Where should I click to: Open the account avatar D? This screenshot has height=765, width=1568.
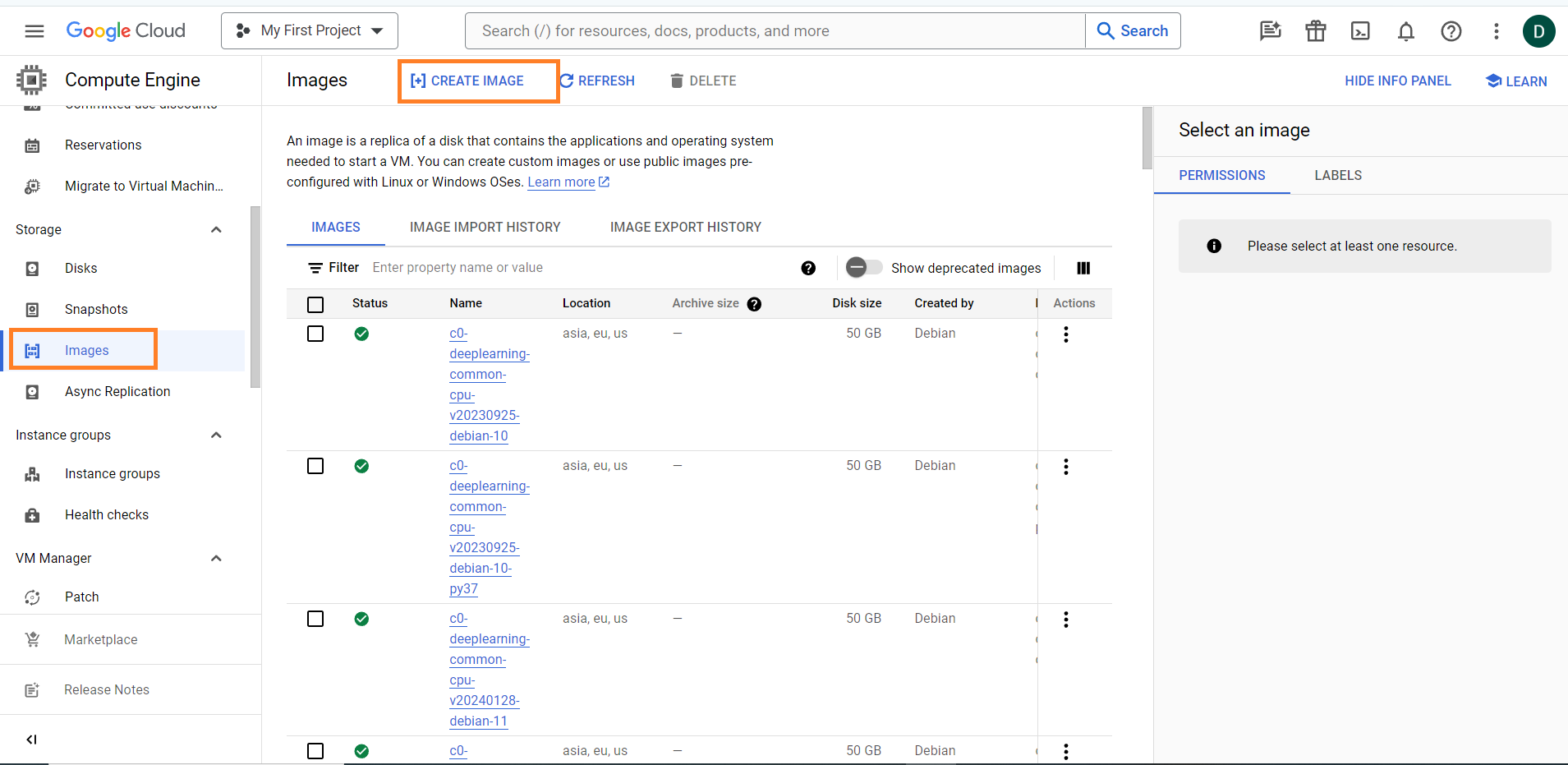1538,31
